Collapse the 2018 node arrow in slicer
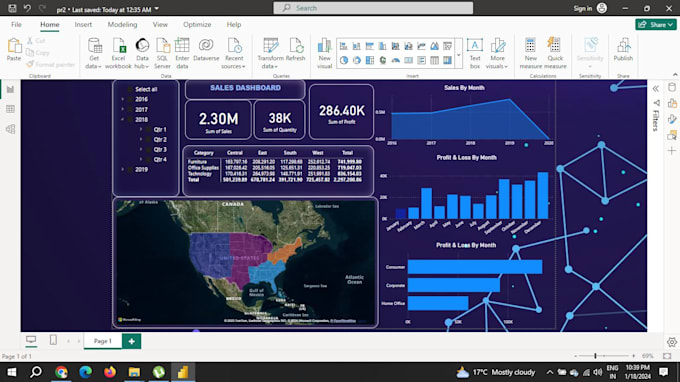The width and height of the screenshot is (680, 382). (123, 119)
